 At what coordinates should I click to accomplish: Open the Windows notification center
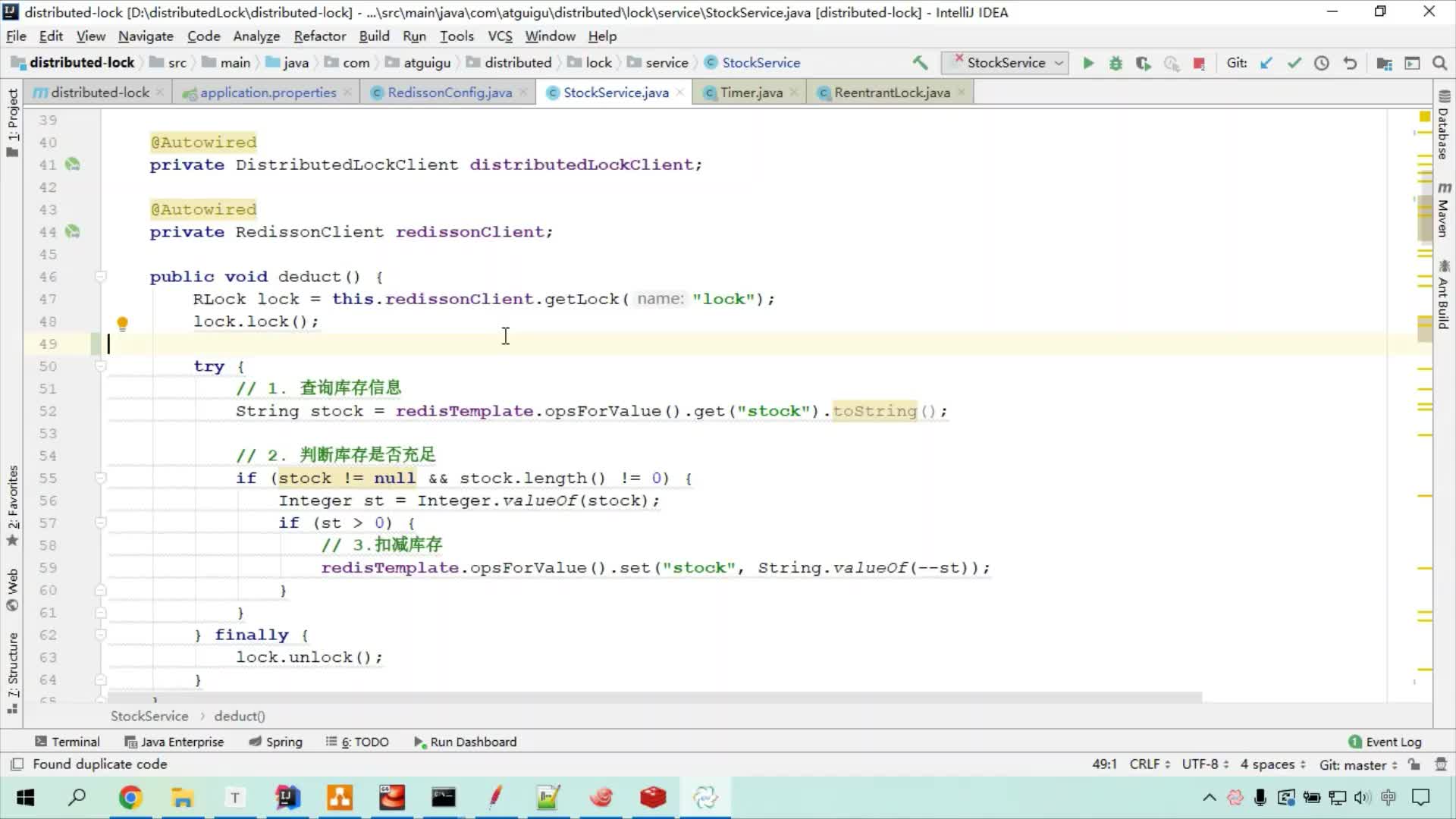[1420, 798]
